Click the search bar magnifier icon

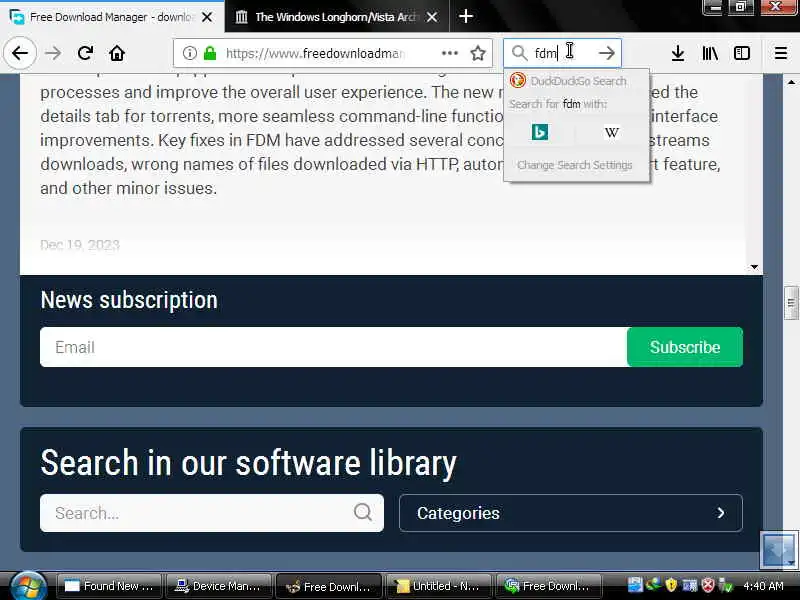[519, 53]
